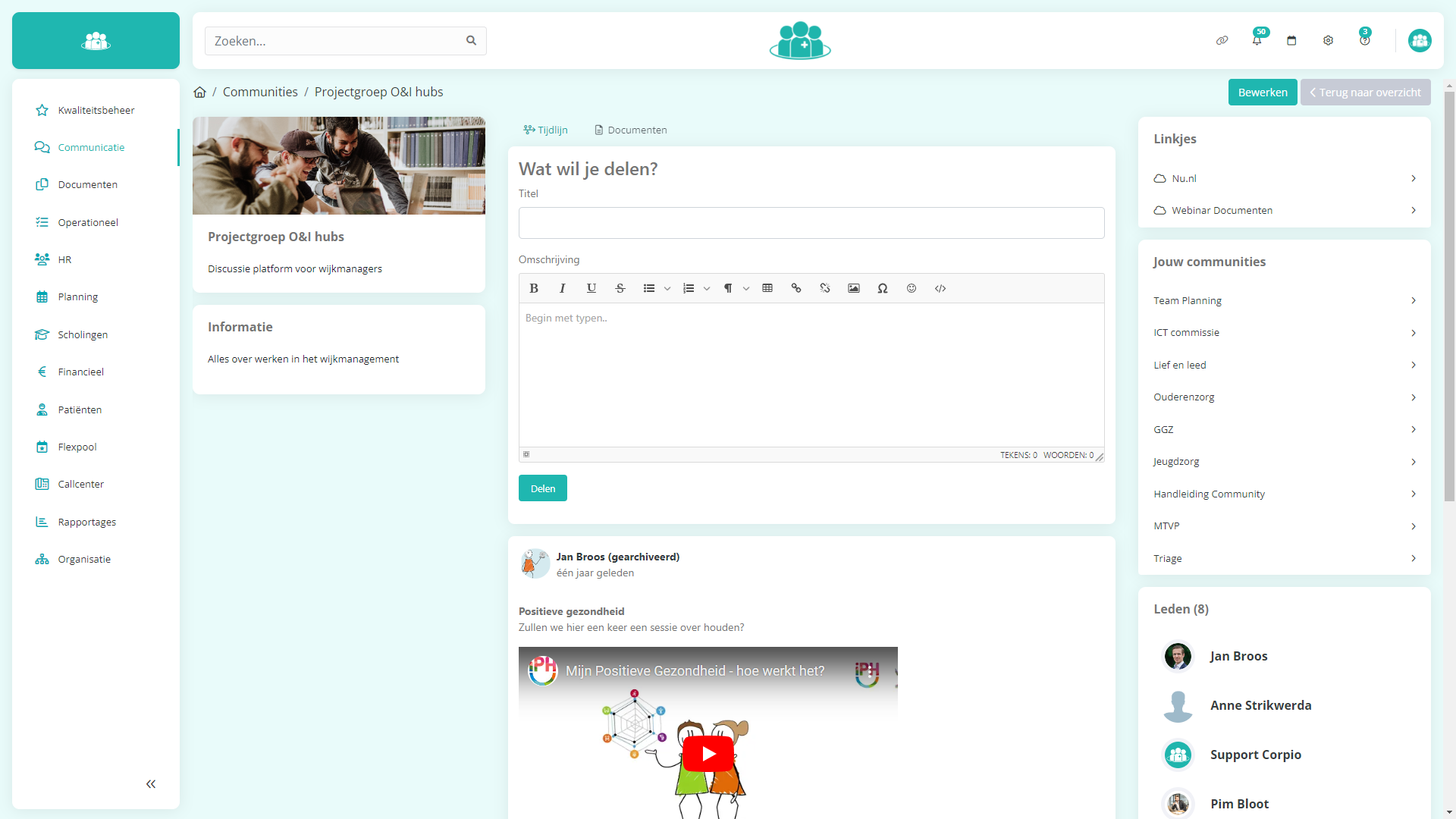Open the calendar icon in header

[1291, 40]
